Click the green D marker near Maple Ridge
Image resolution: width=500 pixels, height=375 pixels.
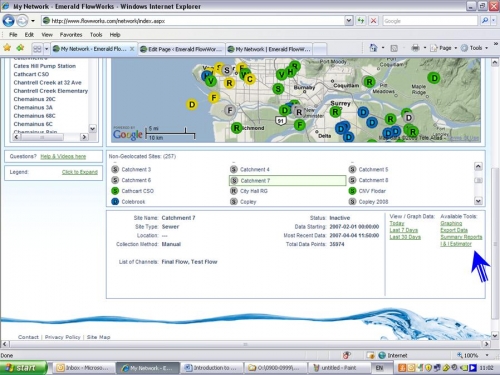(x=434, y=78)
